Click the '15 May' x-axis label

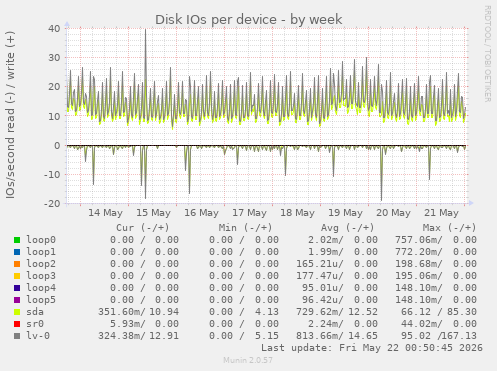(154, 213)
